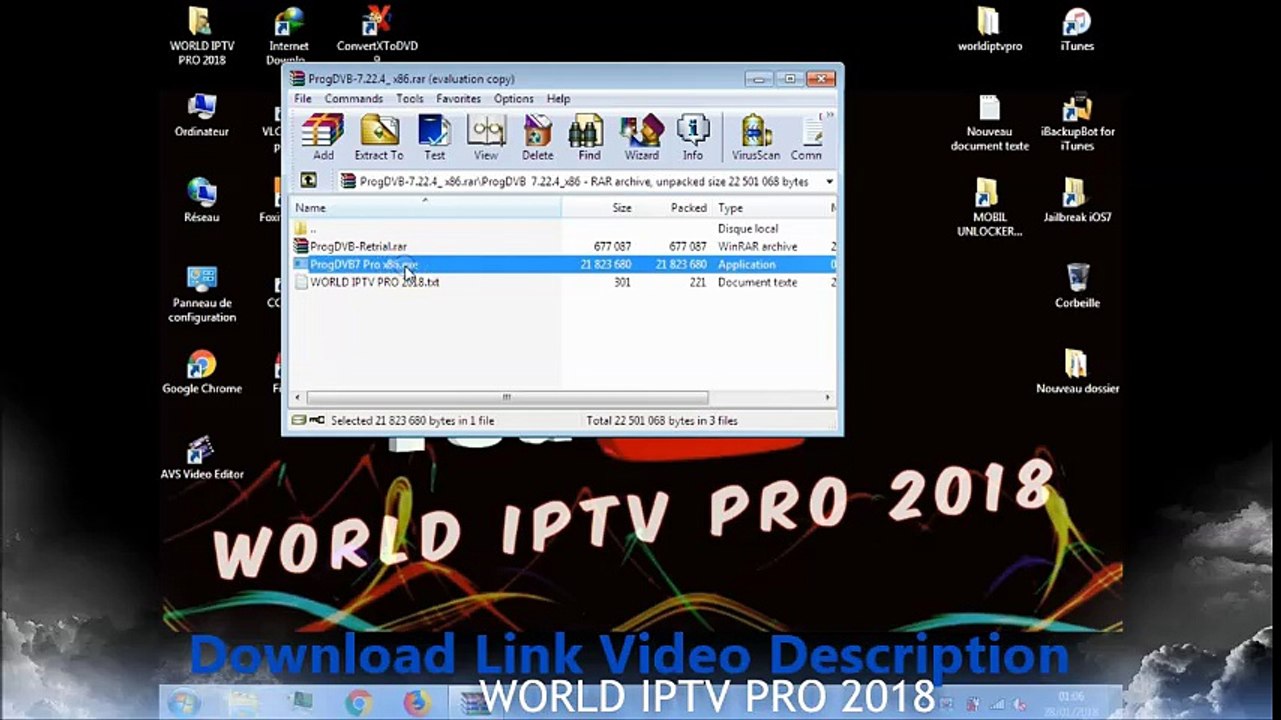Select Nouveau document texte desktop file
This screenshot has width=1281, height=720.
point(990,123)
